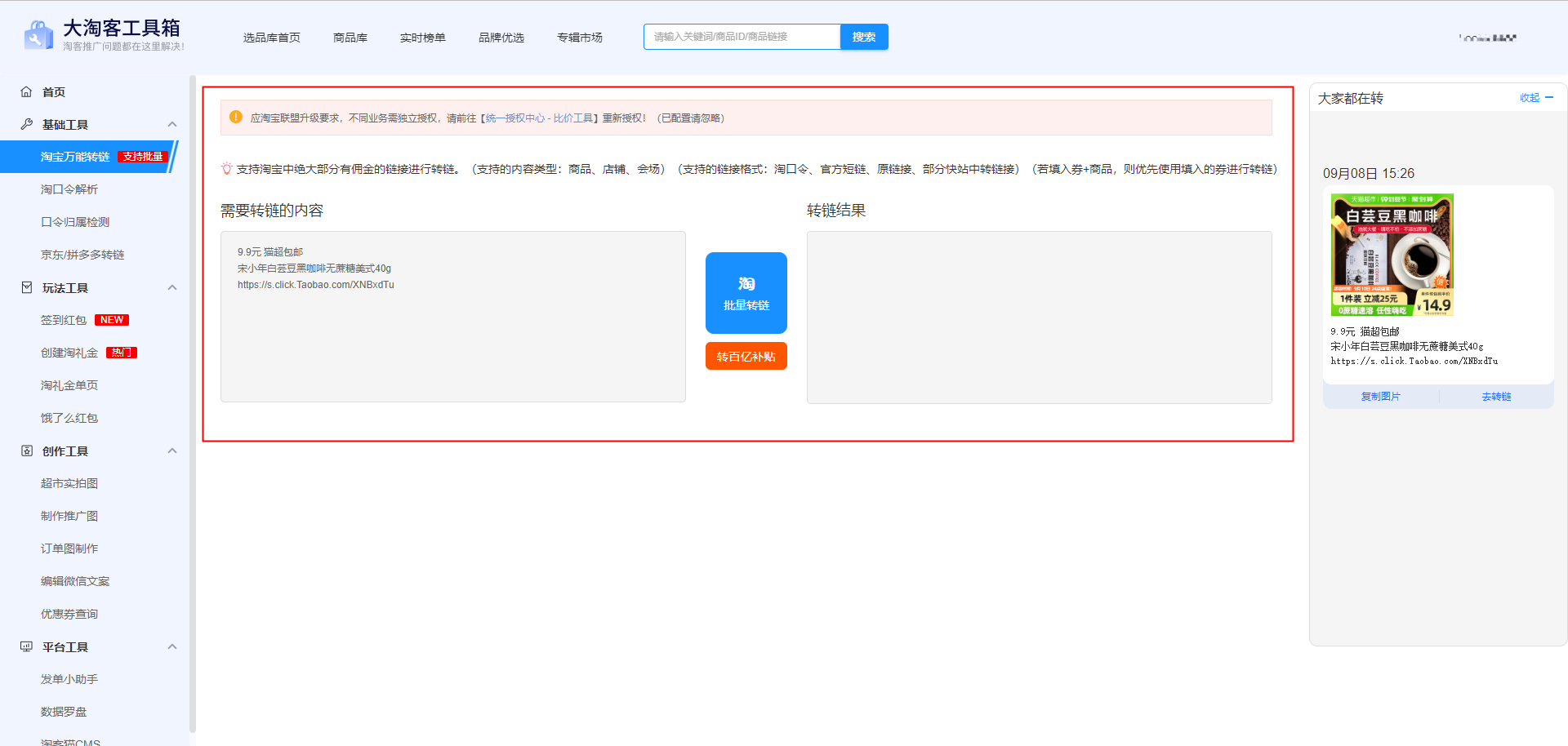Open the 商品库 top menu
This screenshot has width=1568, height=746.
pos(350,38)
